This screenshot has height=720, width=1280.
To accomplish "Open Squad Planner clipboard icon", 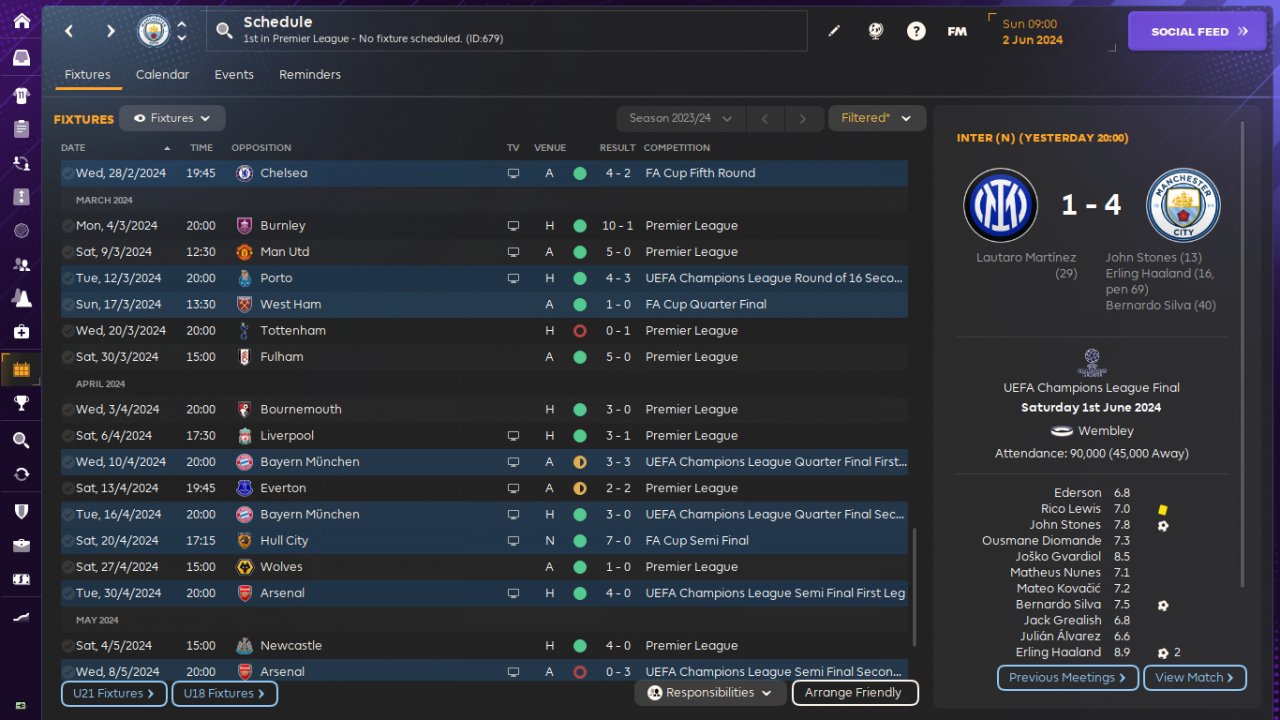I will [x=21, y=129].
